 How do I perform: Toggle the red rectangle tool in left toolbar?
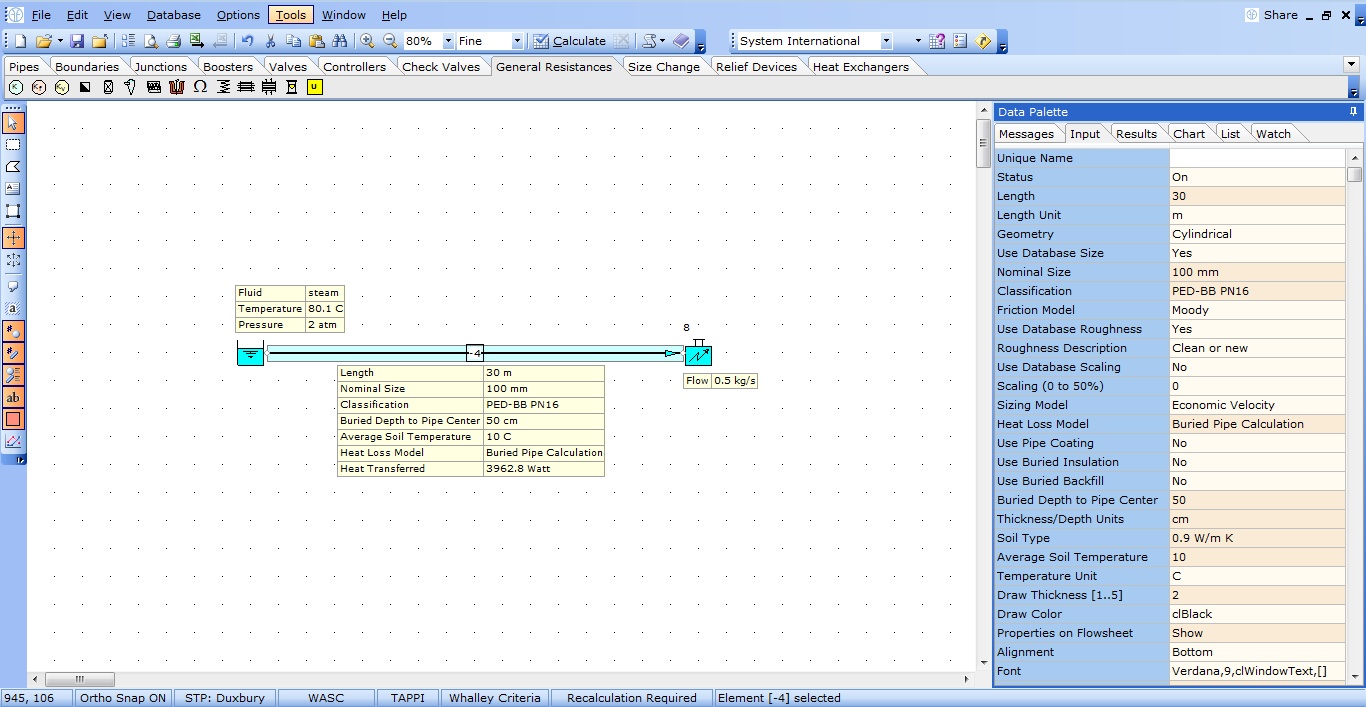13,419
